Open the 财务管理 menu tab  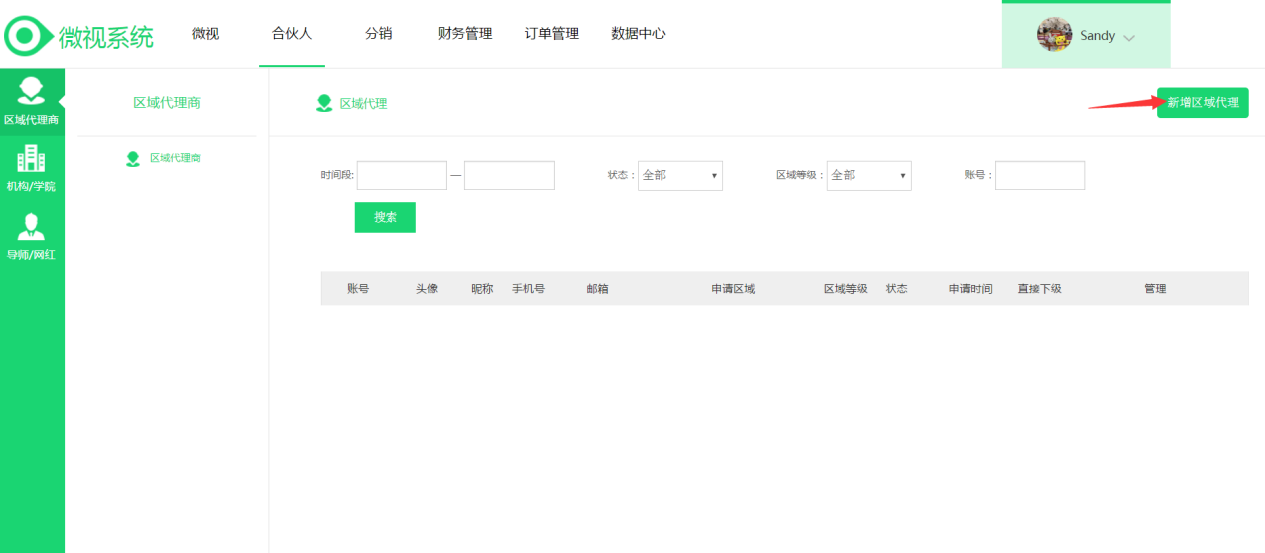tap(465, 34)
